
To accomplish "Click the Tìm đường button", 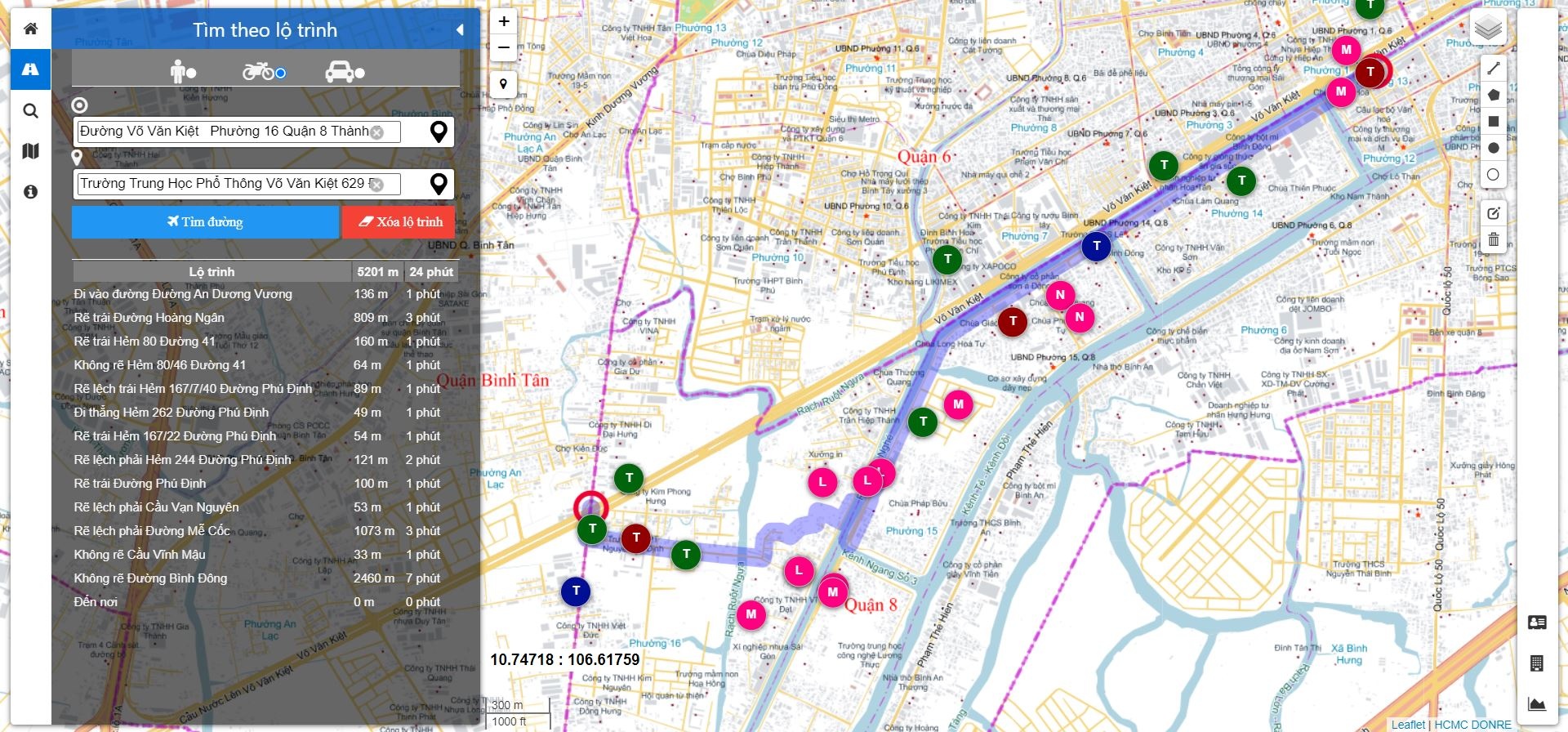I will point(205,222).
